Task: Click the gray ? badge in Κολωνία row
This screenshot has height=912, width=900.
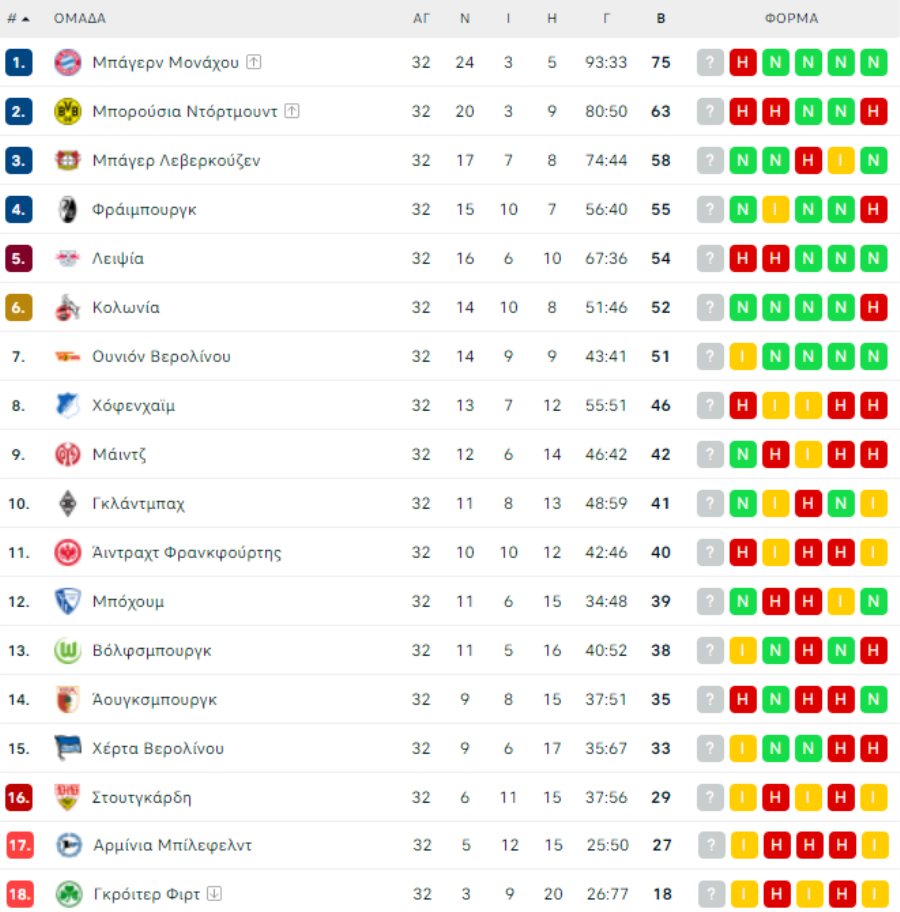Action: 710,307
